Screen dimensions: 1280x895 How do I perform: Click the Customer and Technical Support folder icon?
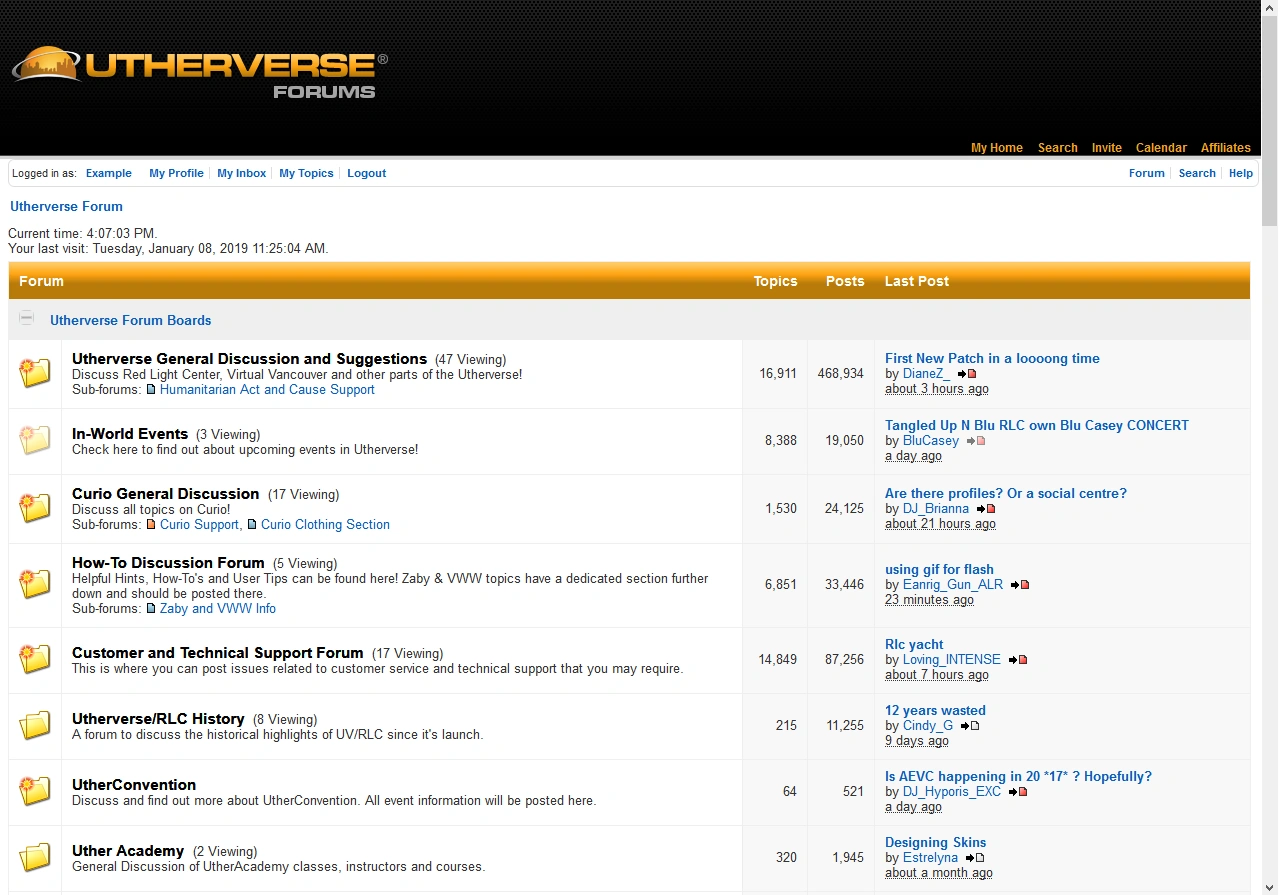point(35,659)
